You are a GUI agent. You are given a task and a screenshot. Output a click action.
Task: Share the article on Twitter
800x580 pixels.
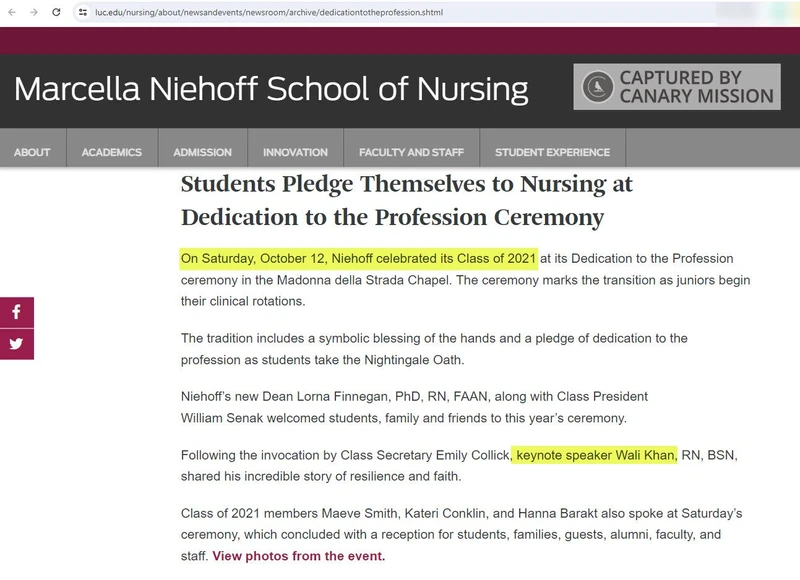point(17,344)
